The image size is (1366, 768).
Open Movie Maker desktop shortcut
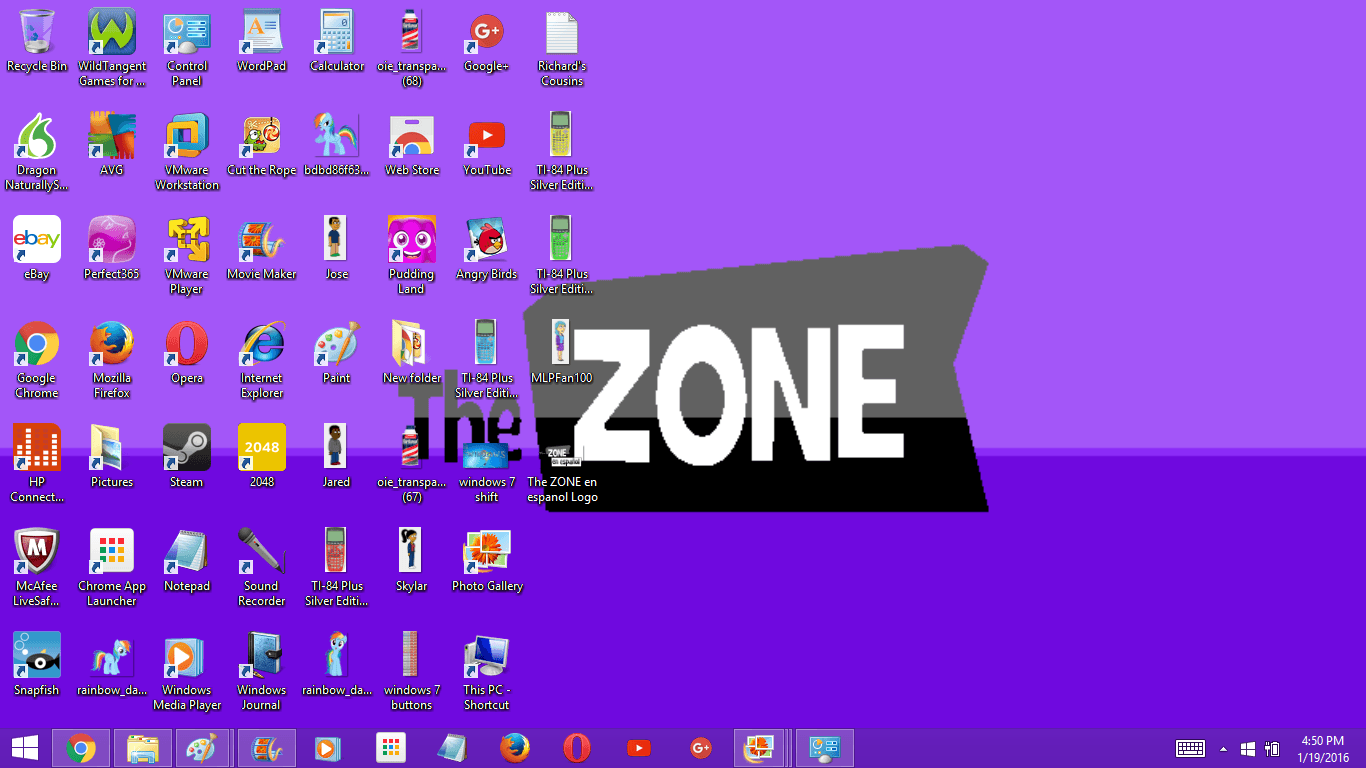pos(261,250)
